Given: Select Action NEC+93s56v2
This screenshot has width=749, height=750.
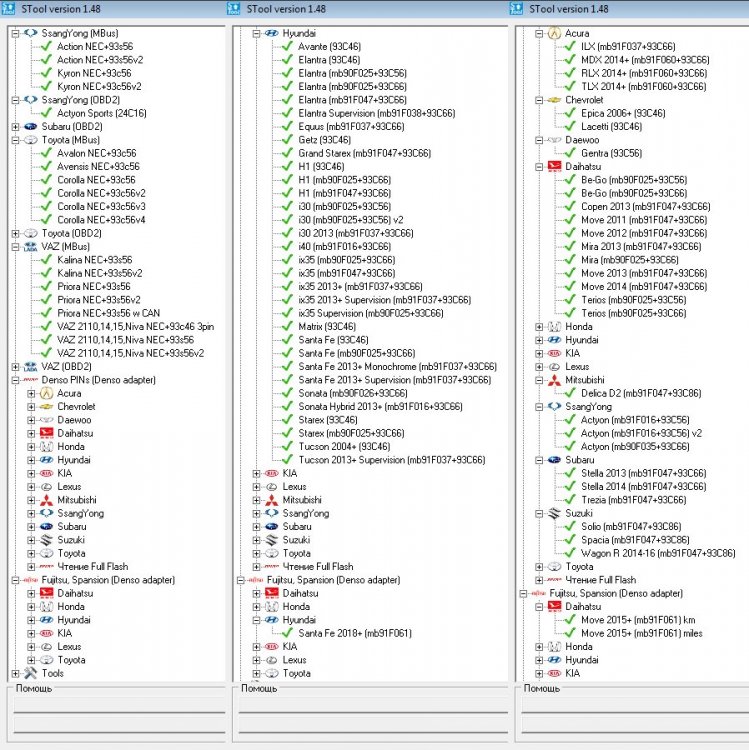Looking at the screenshot, I should [100, 60].
